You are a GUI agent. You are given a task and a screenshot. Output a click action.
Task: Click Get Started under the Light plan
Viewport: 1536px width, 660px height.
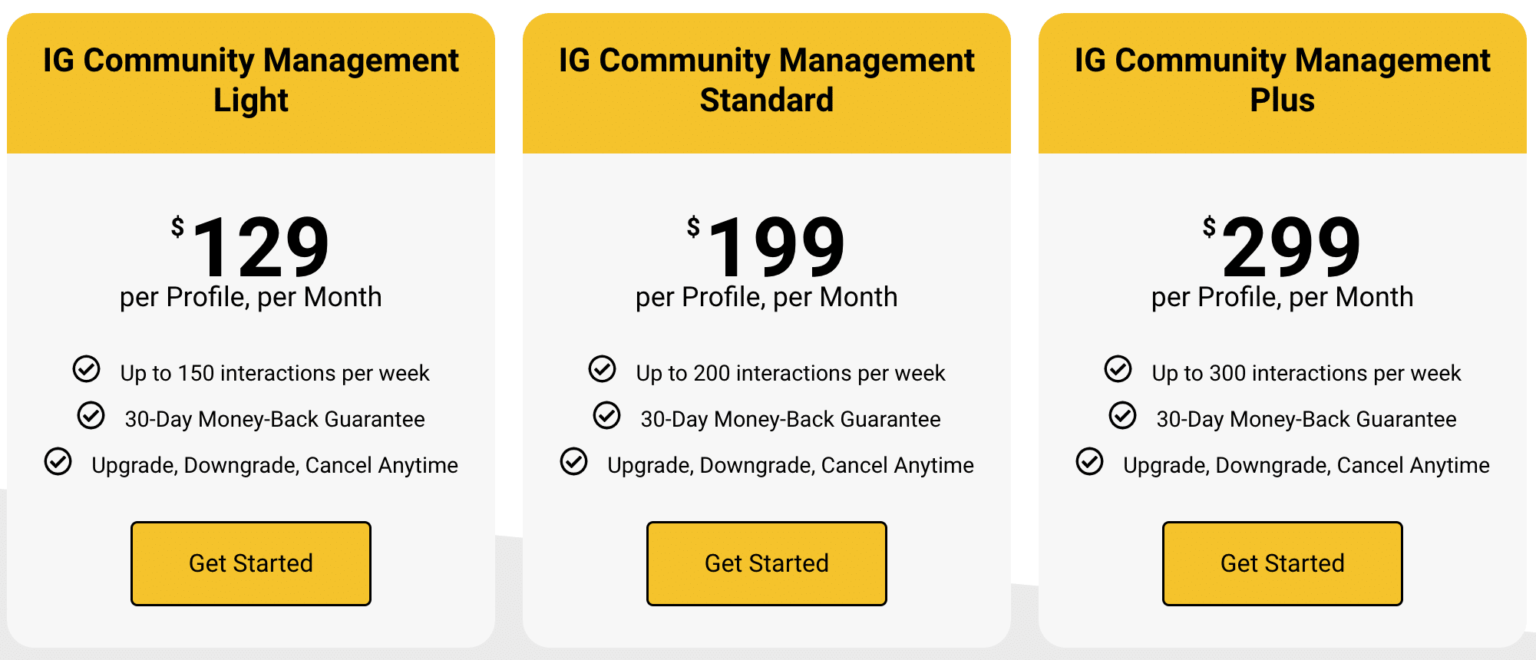(x=250, y=563)
